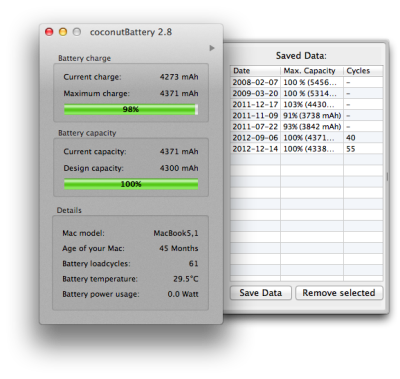Screen dimensions: 400x379
Task: Click the Remove selected button
Action: pos(339,293)
